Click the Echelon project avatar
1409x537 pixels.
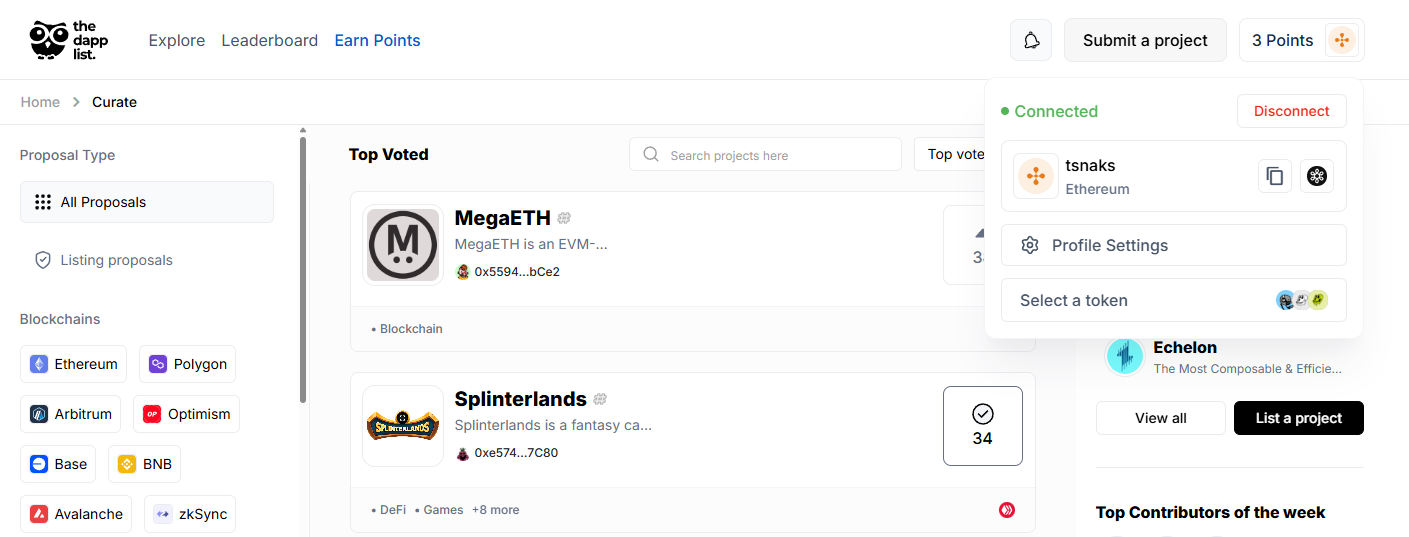pos(1125,356)
